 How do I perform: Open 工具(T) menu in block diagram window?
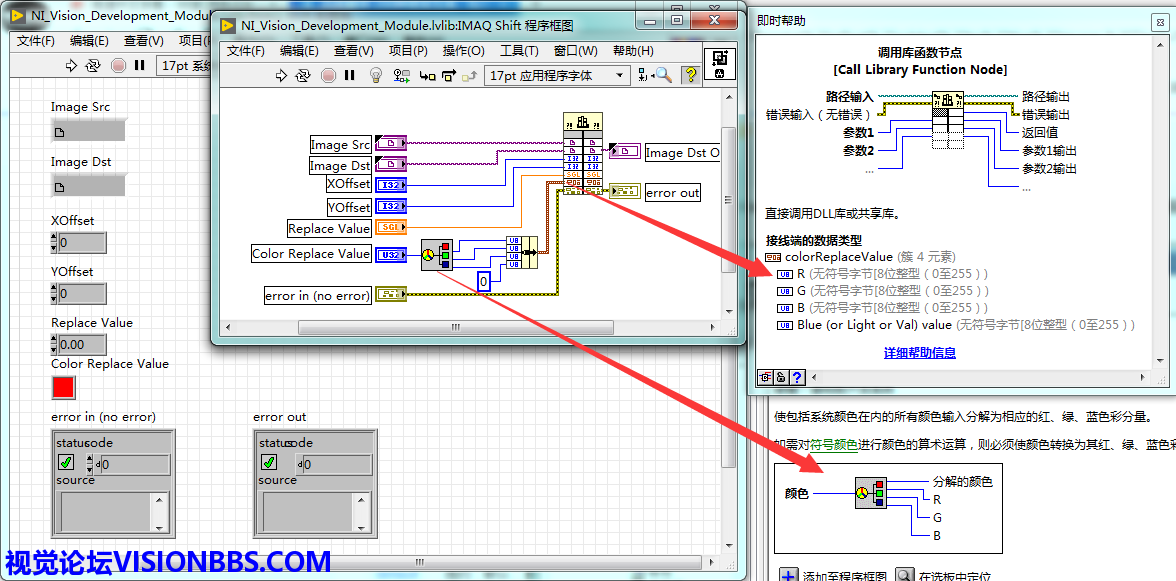point(519,51)
